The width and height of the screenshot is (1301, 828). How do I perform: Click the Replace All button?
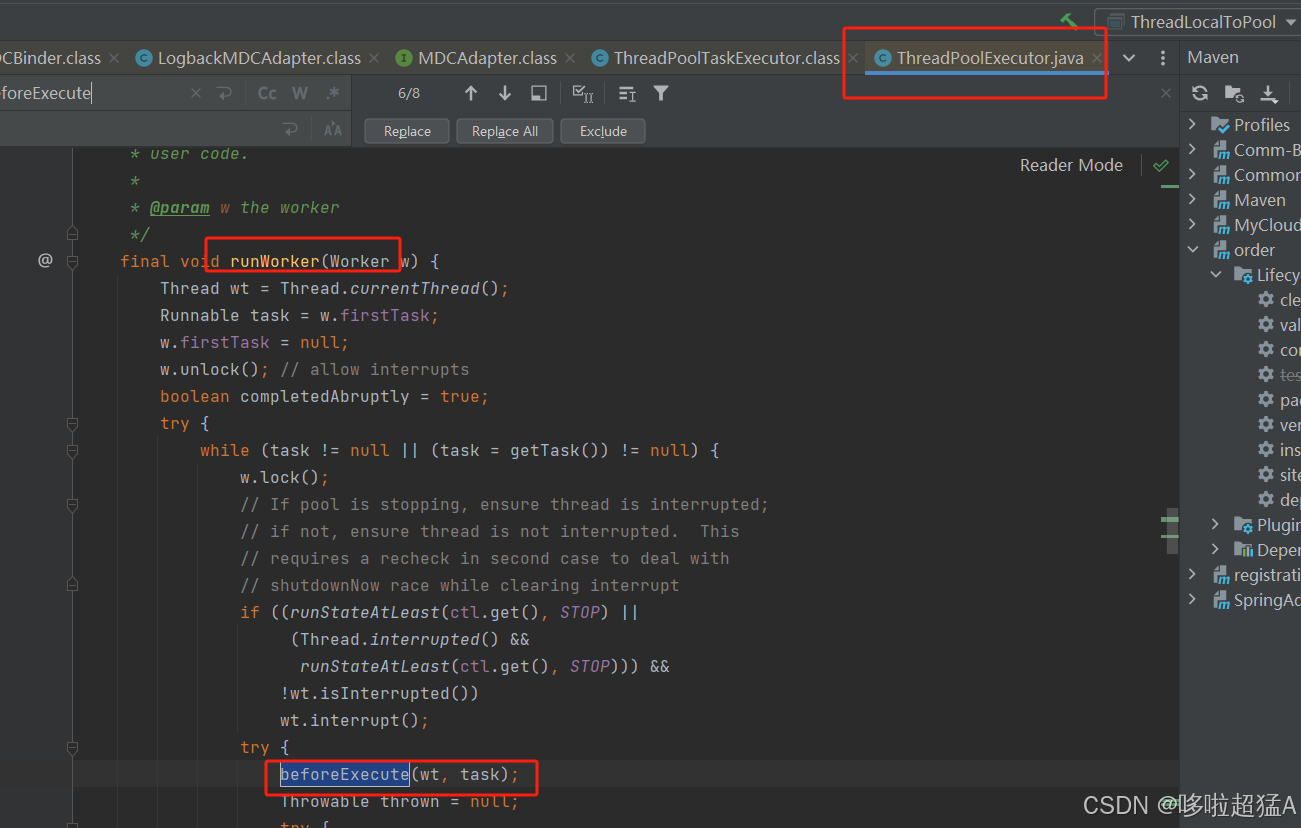[x=504, y=130]
